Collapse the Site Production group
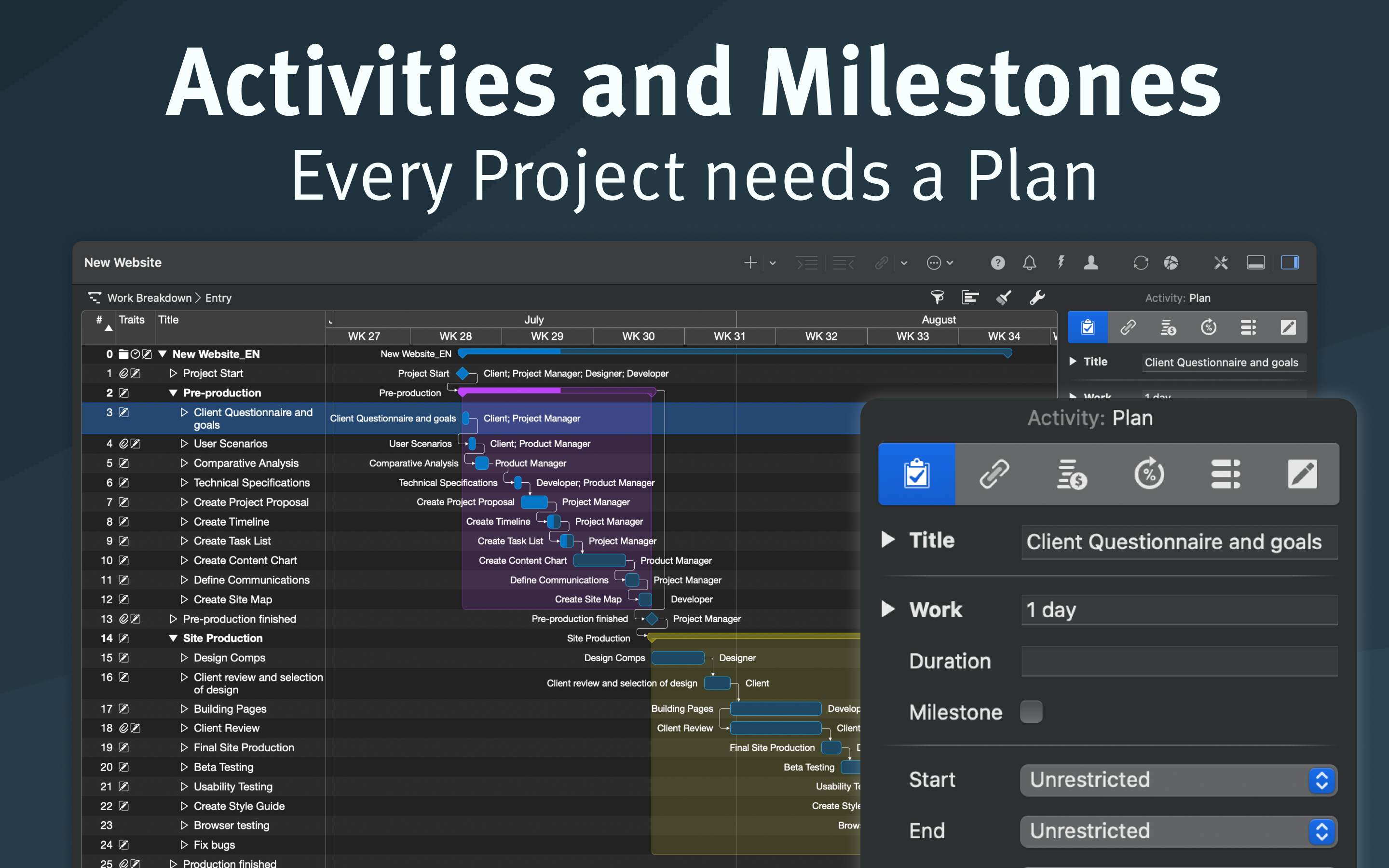This screenshot has height=868, width=1389. tap(173, 638)
